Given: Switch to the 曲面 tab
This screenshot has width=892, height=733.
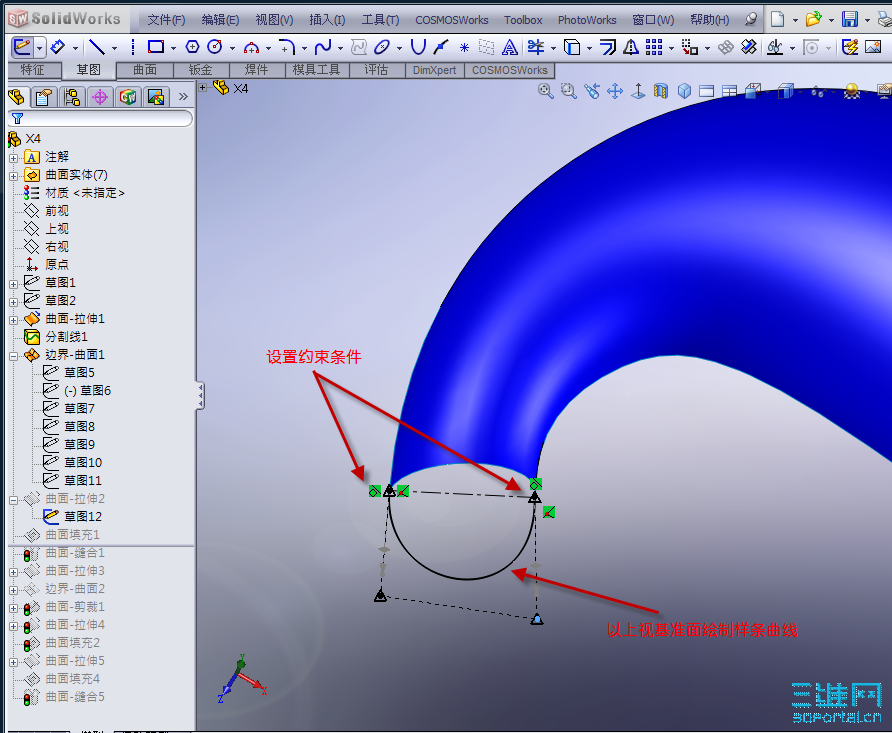Looking at the screenshot, I should tap(145, 70).
